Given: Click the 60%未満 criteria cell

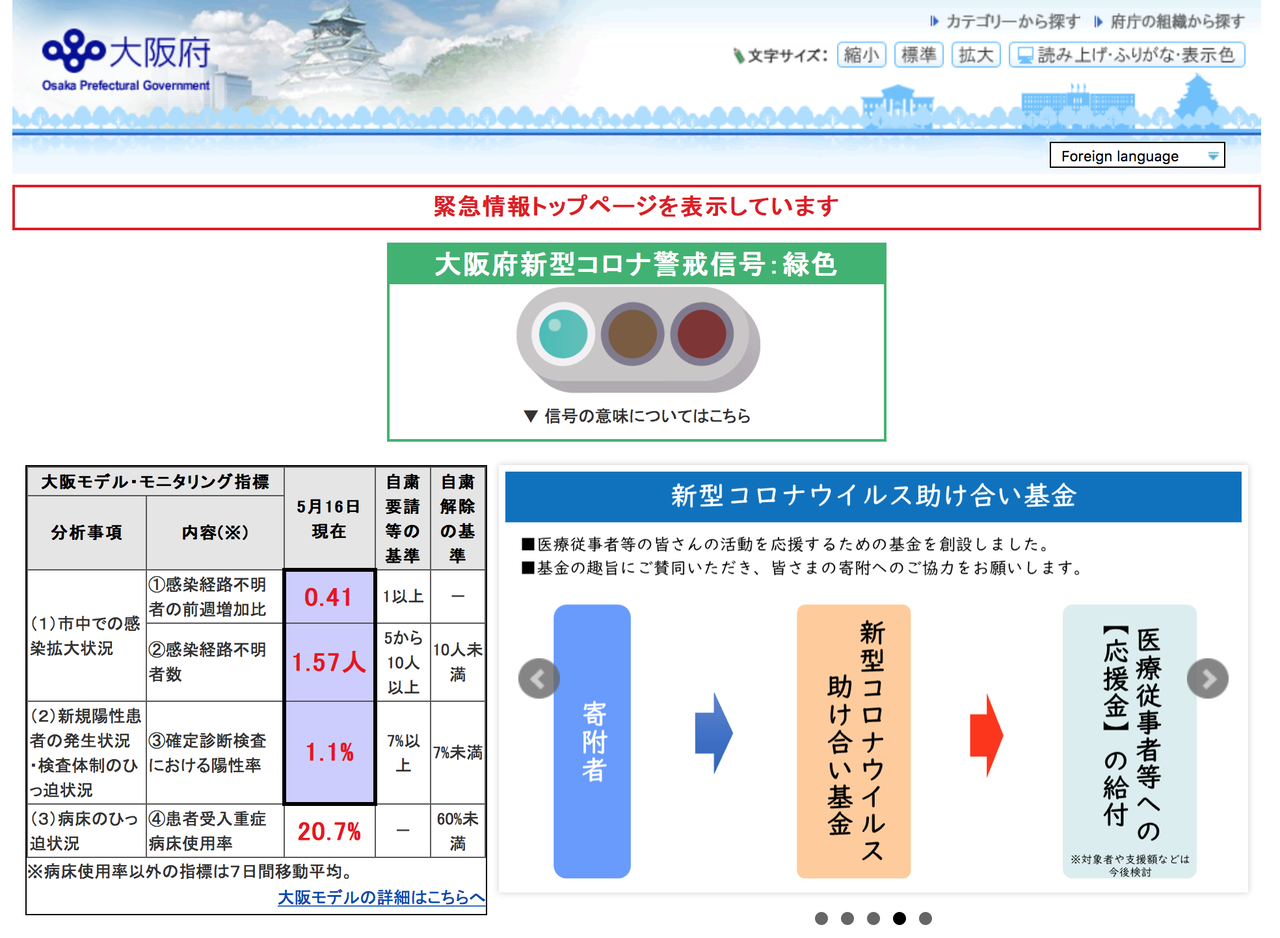Looking at the screenshot, I should click(x=458, y=831).
